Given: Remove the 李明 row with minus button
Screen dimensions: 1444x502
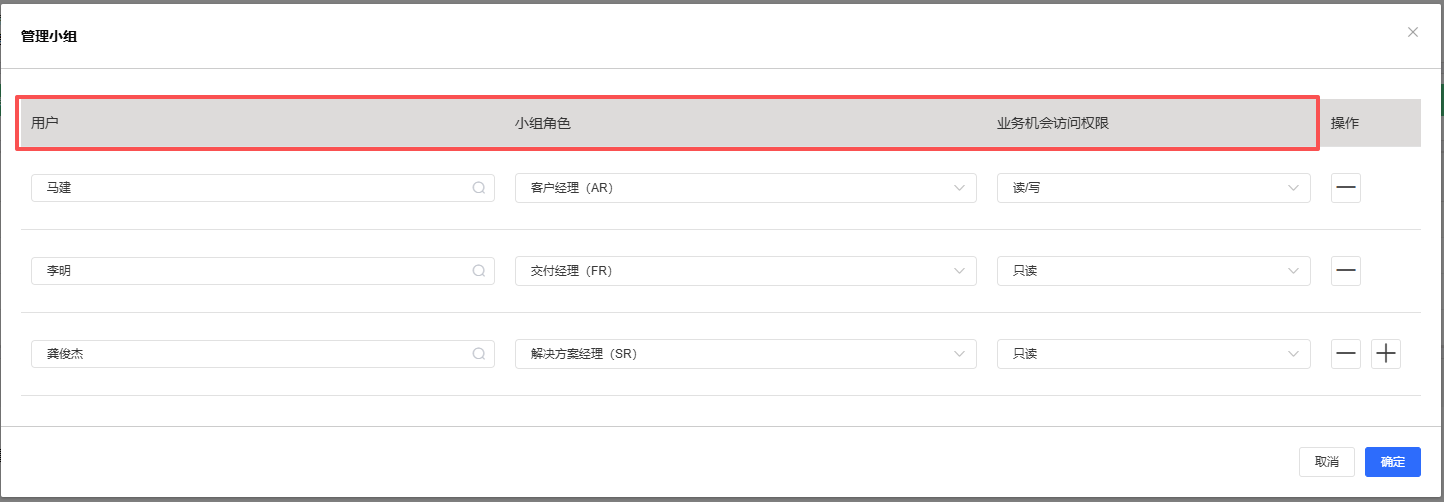Looking at the screenshot, I should coord(1345,271).
